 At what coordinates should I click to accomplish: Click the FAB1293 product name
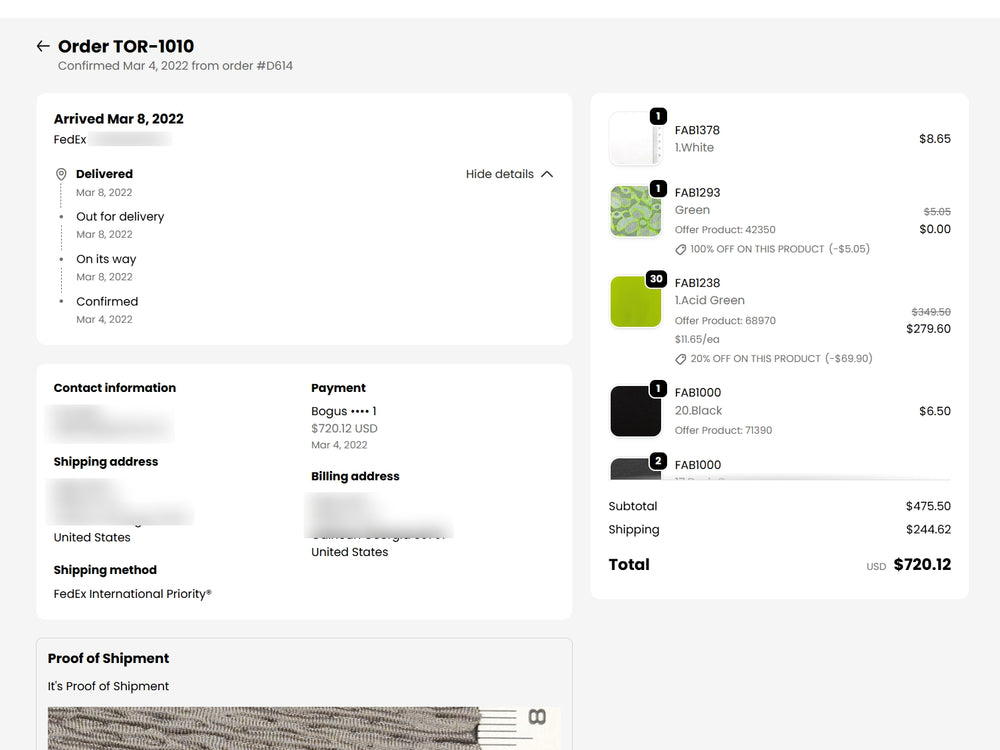tap(697, 193)
